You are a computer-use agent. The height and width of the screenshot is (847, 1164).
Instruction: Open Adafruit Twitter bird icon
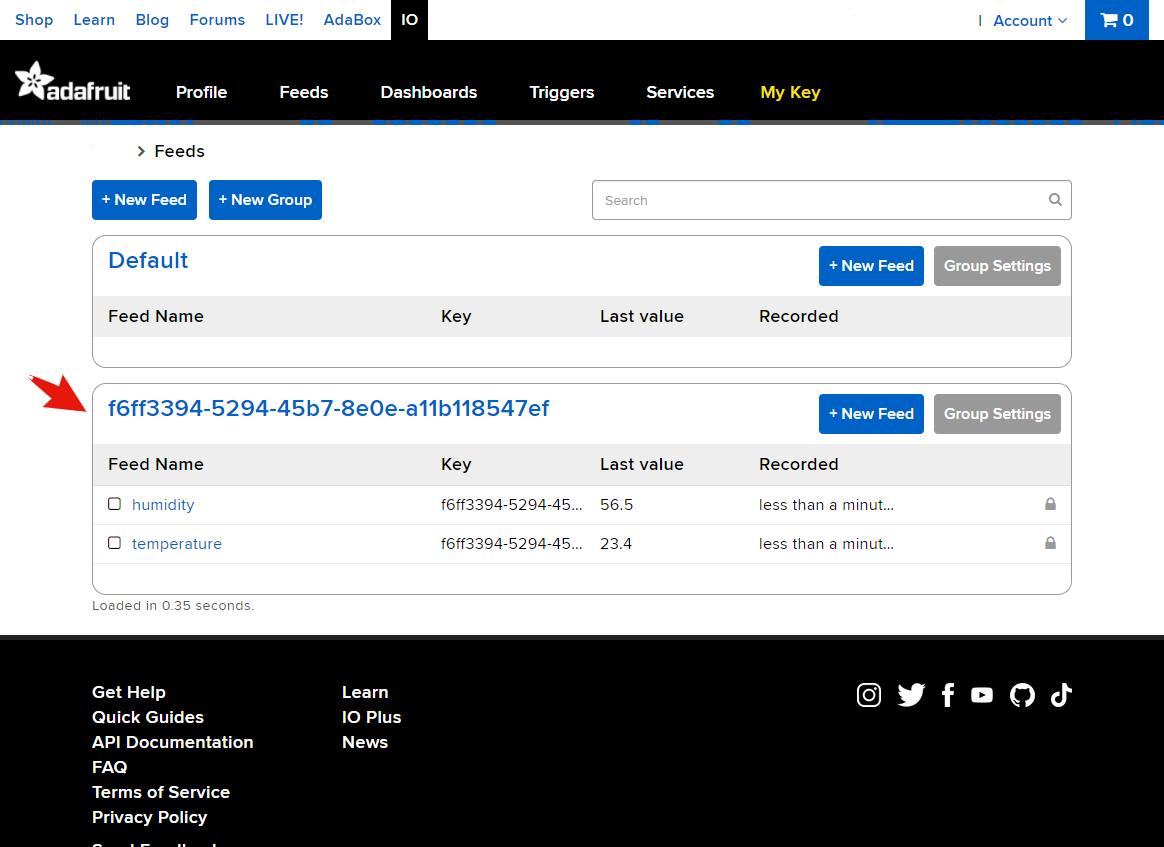tap(911, 695)
